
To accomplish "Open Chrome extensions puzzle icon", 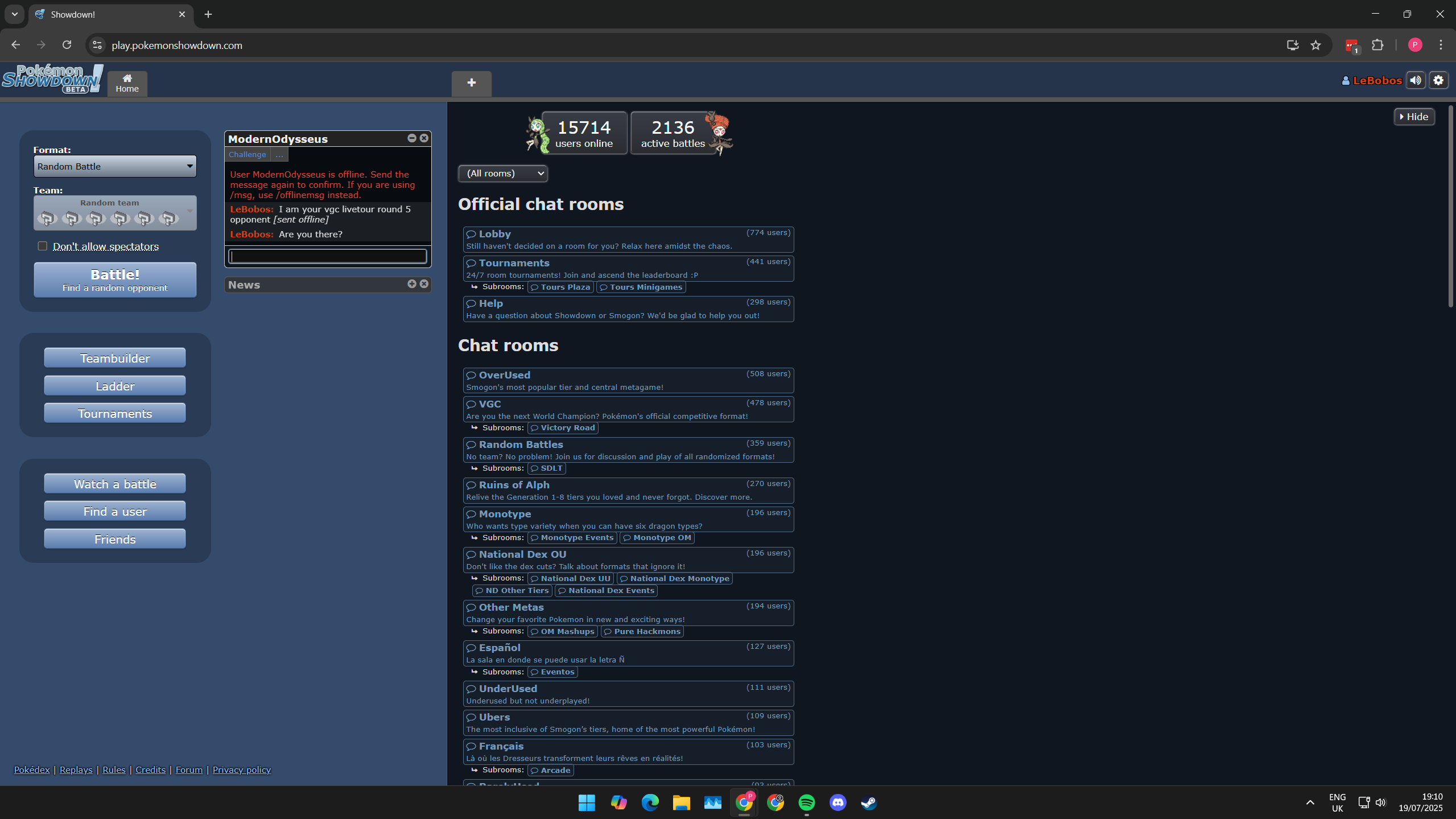I will [1377, 45].
